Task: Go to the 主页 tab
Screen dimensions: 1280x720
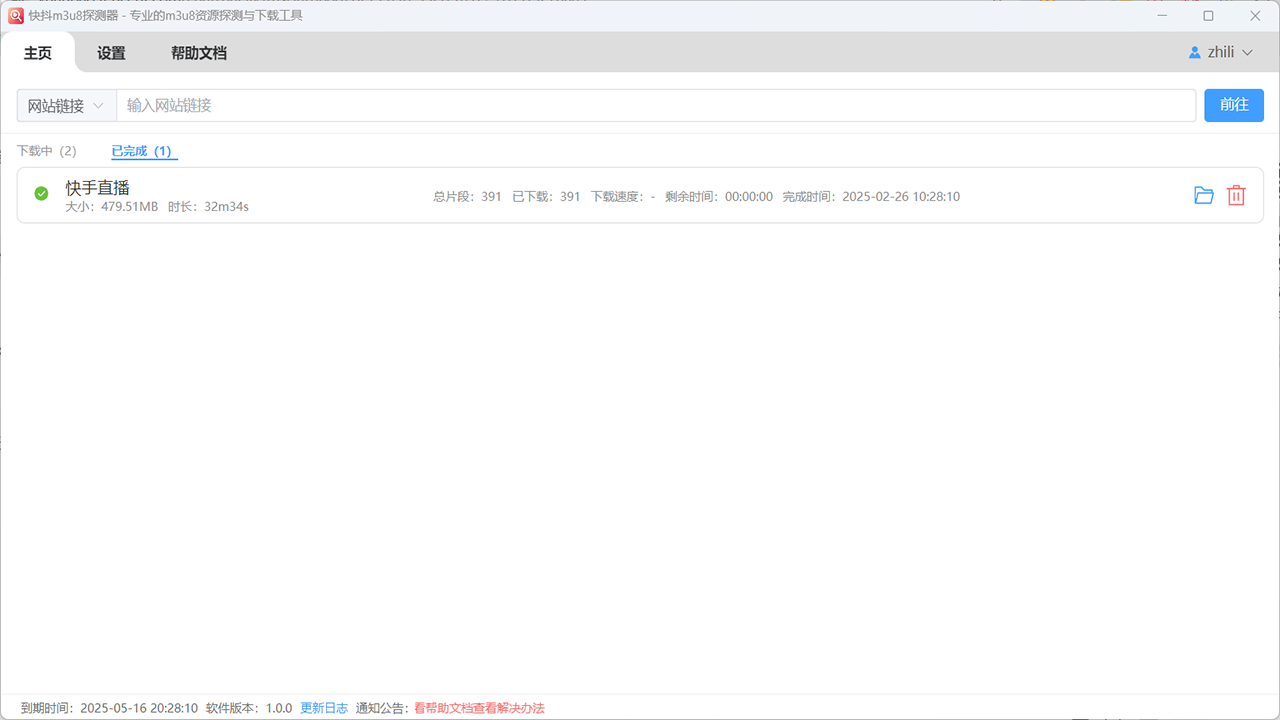Action: pos(38,54)
